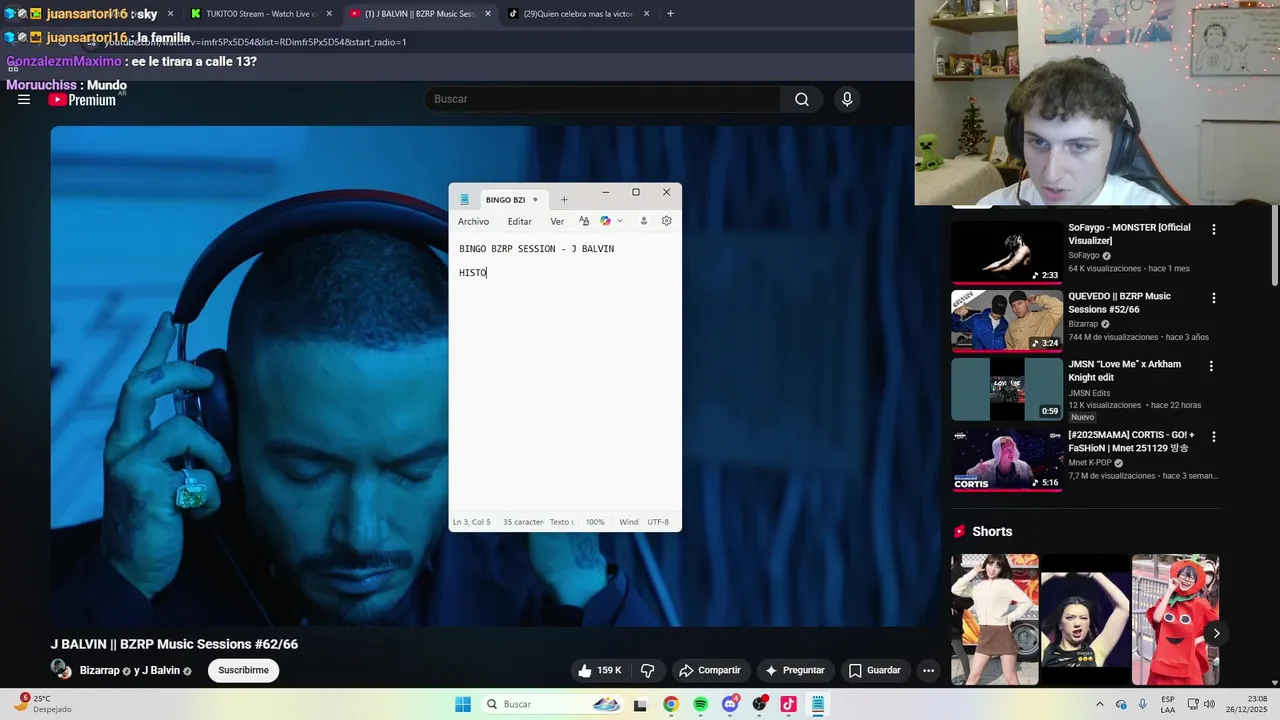Open the first Short with brown skirt
Viewport: 1280px width, 720px height.
click(994, 619)
